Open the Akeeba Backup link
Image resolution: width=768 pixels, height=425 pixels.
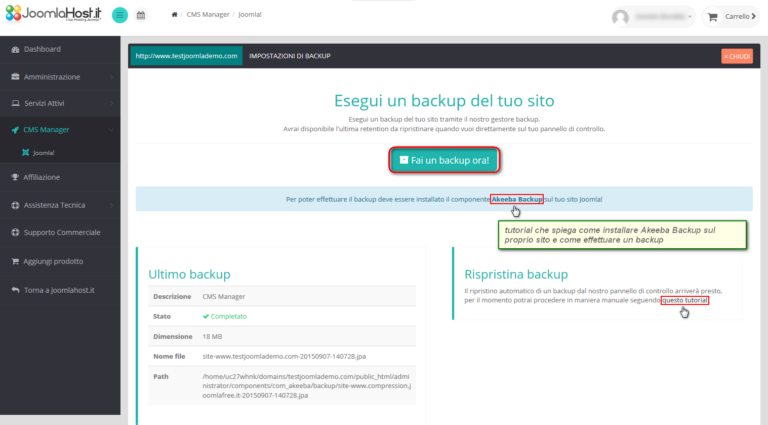[x=517, y=199]
